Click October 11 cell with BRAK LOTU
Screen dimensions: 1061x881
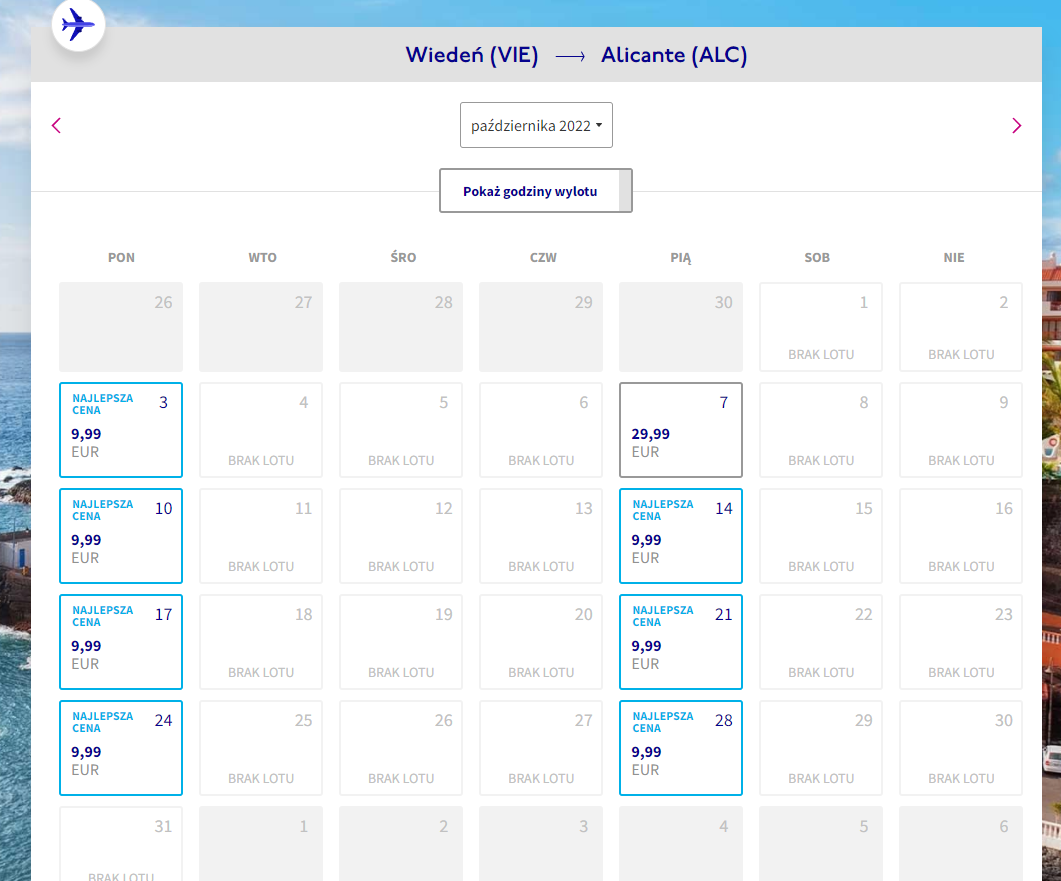[x=261, y=536]
